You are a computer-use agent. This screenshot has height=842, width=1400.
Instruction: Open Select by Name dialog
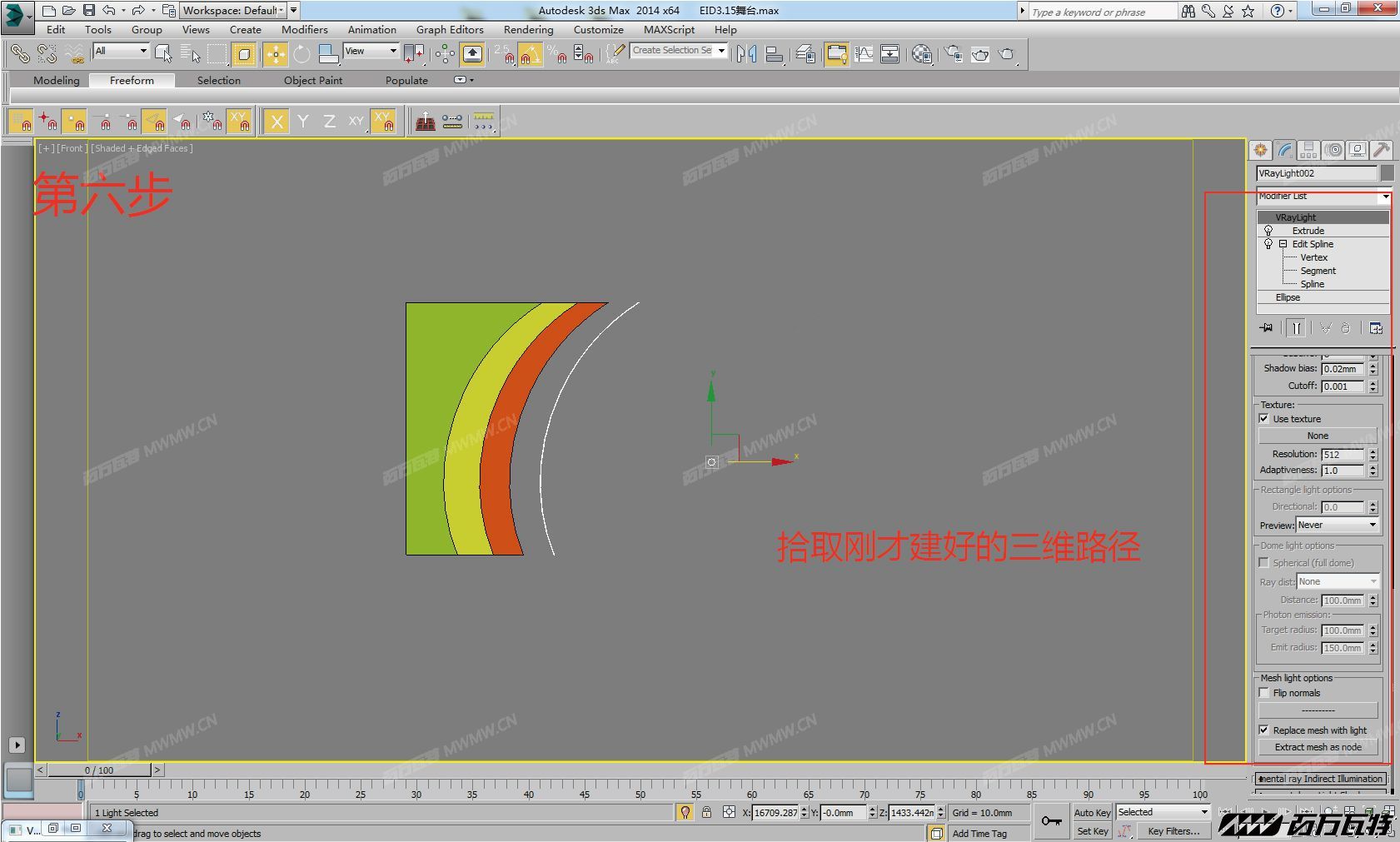(x=191, y=54)
